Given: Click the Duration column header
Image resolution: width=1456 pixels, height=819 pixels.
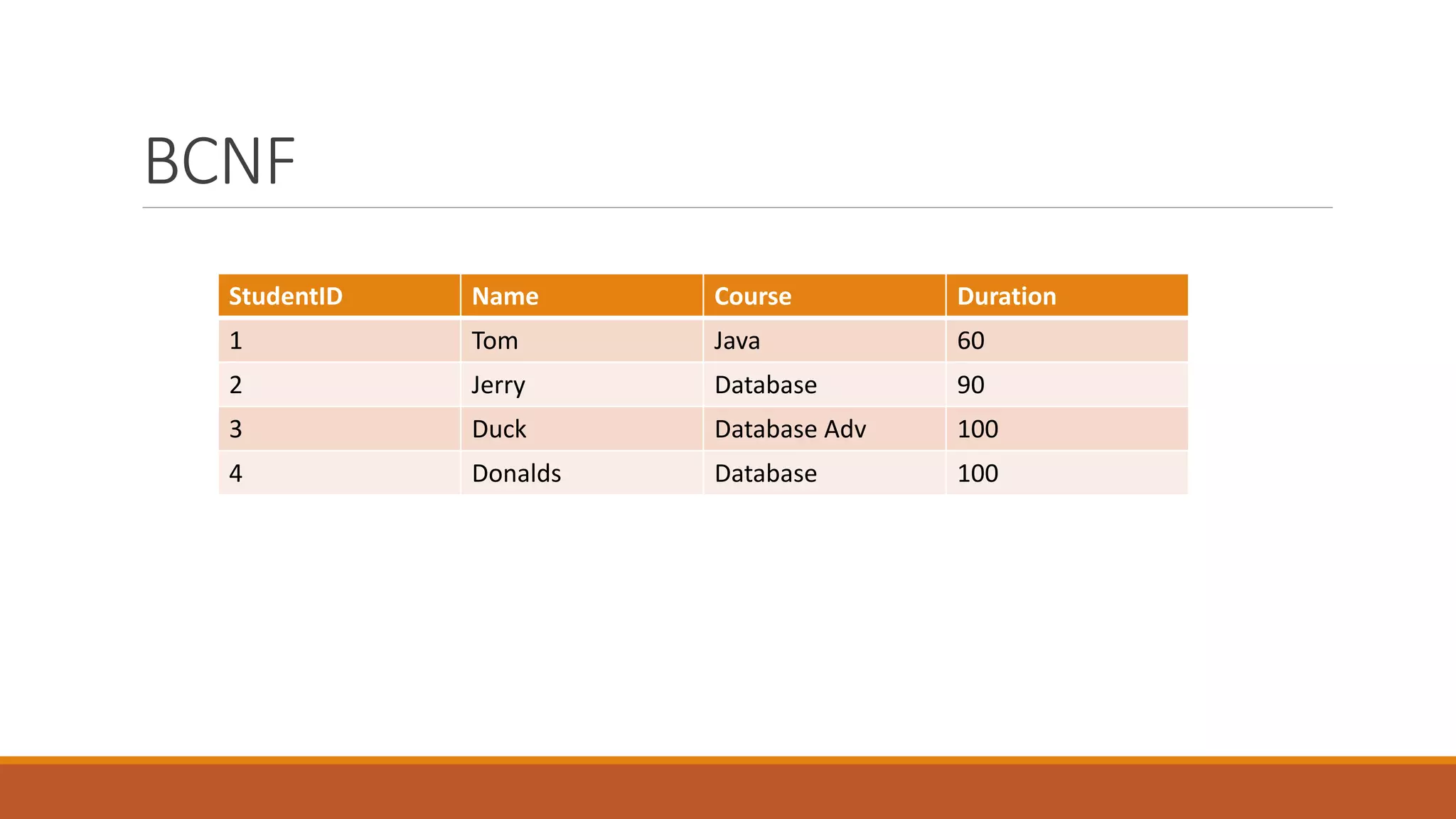Looking at the screenshot, I should point(1067,296).
